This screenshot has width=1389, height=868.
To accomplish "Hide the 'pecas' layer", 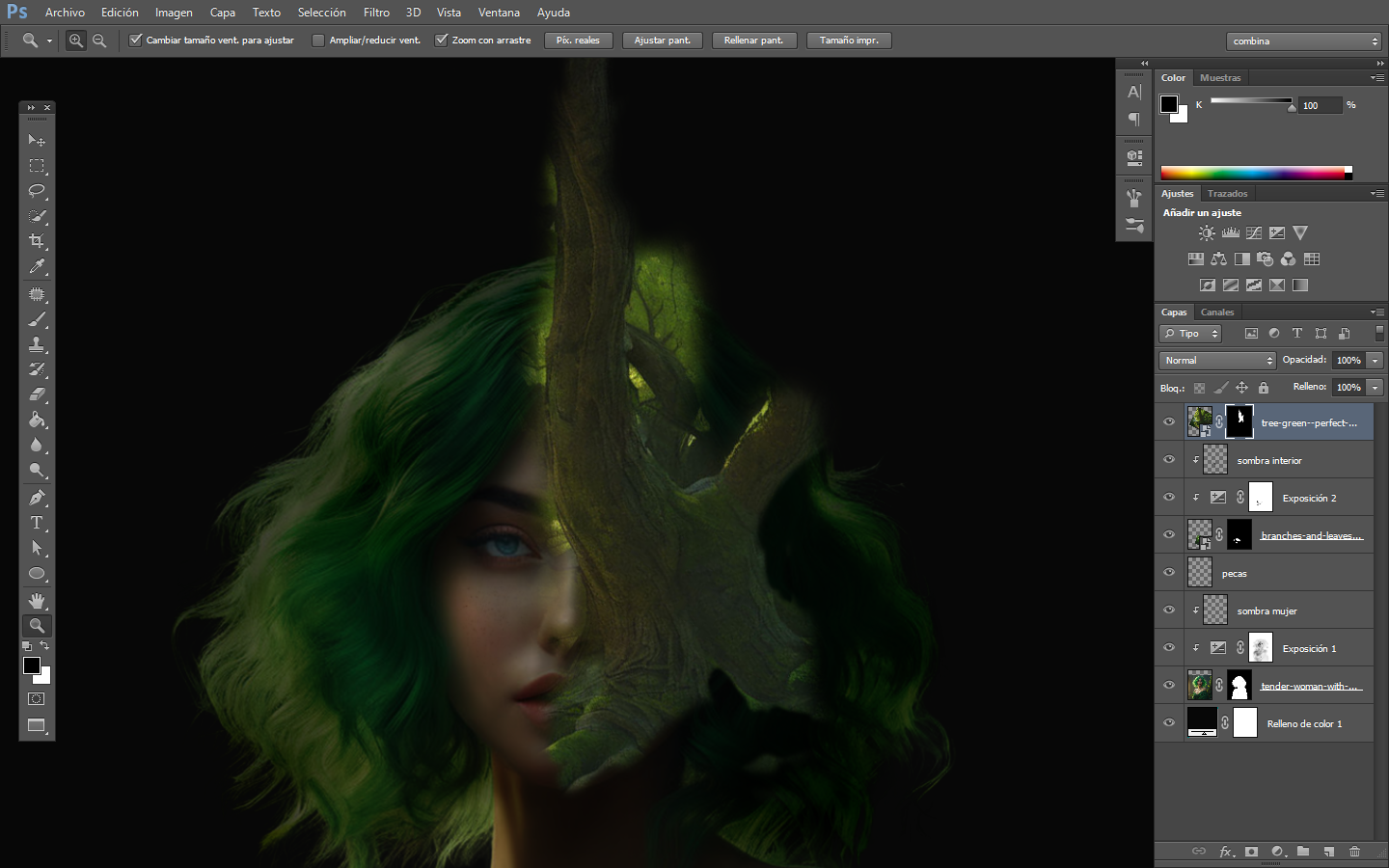I will tap(1169, 573).
